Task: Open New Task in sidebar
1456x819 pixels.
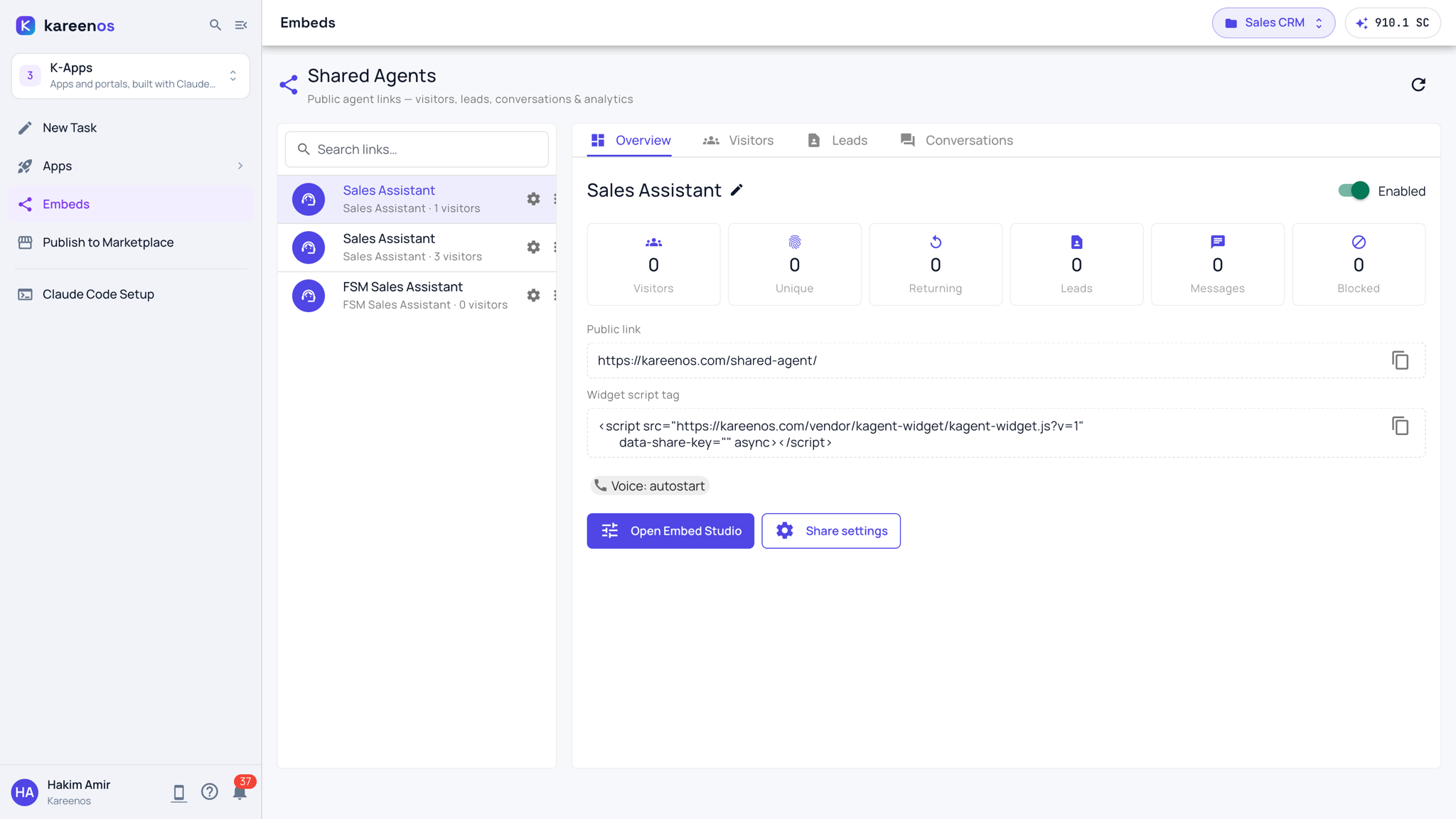Action: click(131, 128)
